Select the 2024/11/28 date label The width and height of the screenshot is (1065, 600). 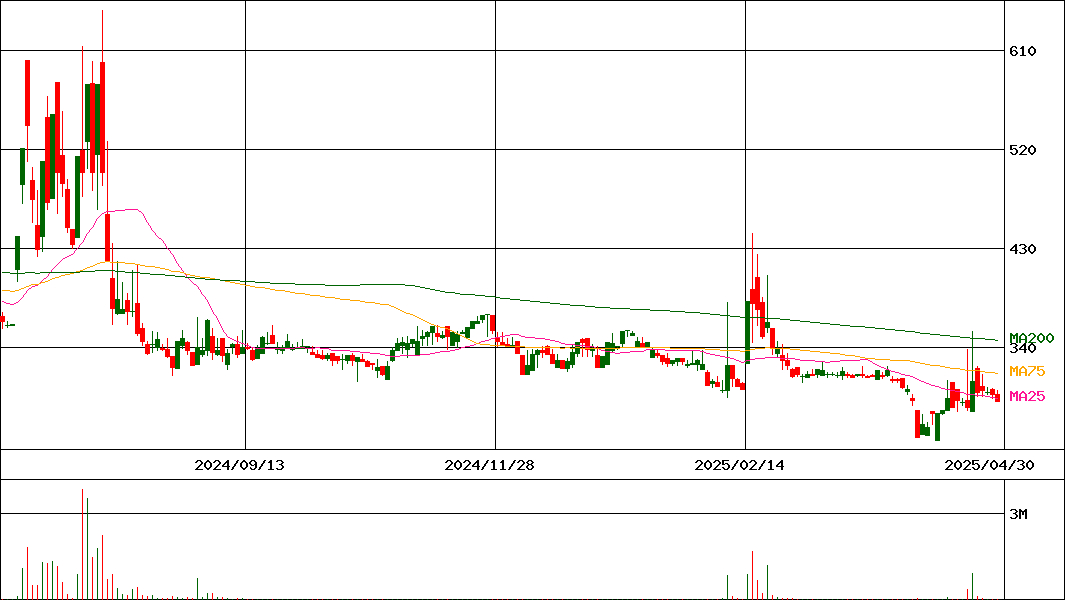(489, 465)
